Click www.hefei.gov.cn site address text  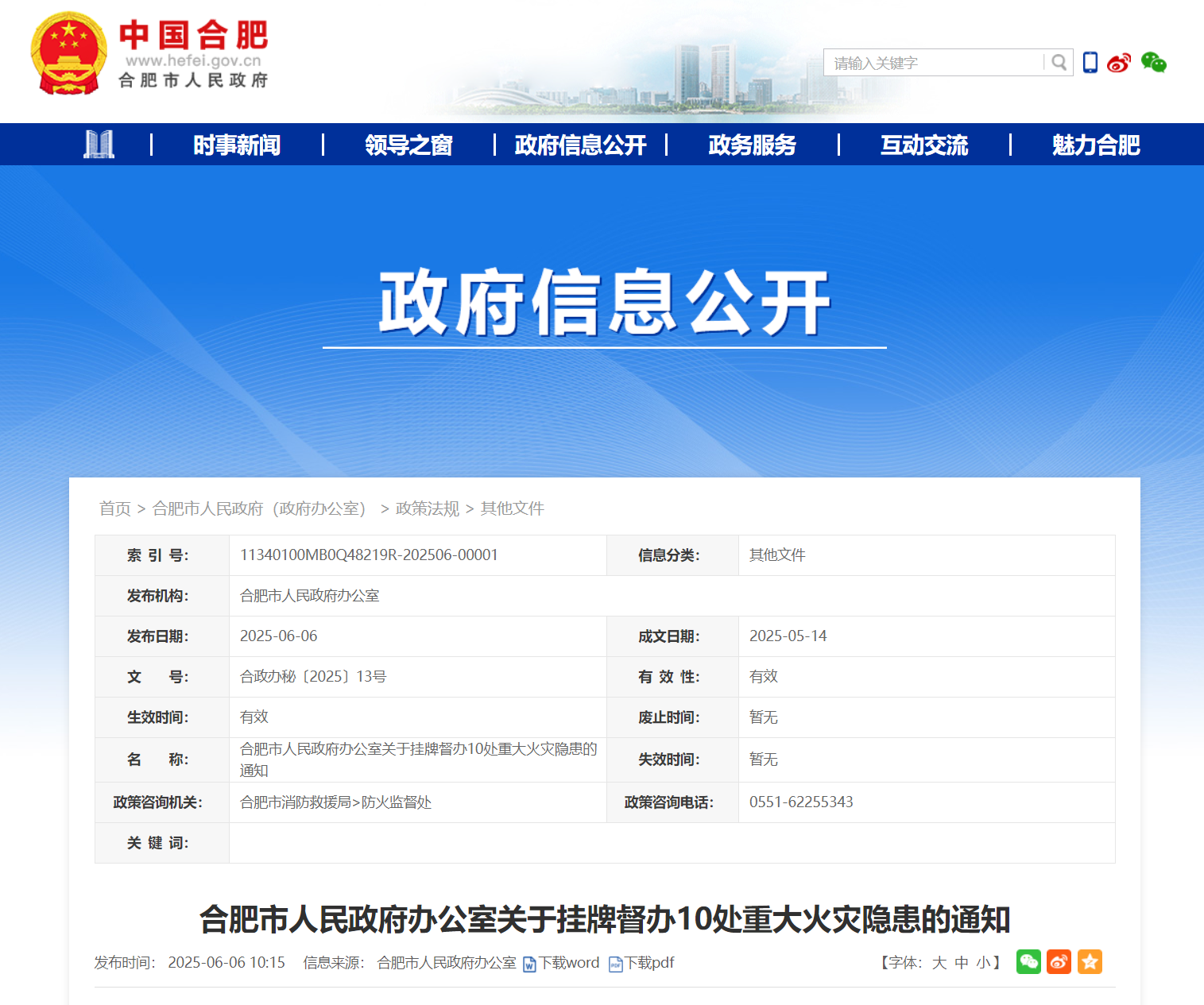(193, 60)
